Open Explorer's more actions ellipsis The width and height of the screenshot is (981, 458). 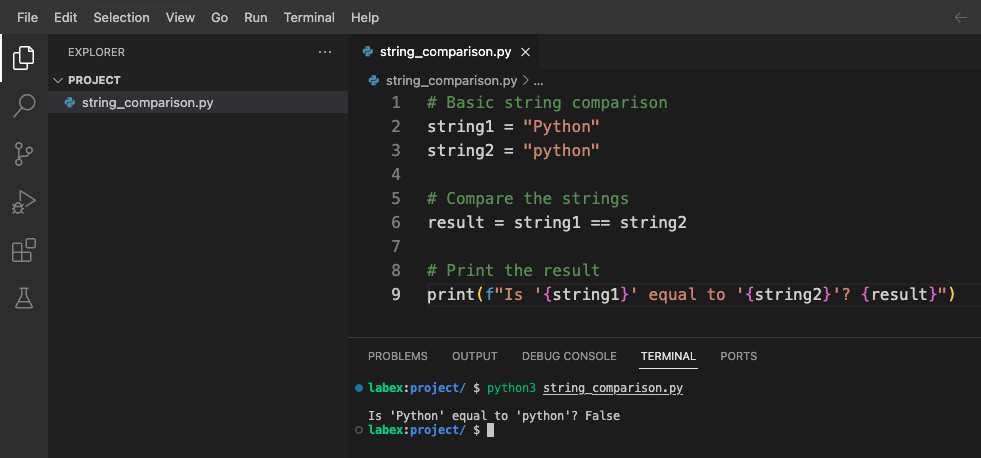coord(324,52)
